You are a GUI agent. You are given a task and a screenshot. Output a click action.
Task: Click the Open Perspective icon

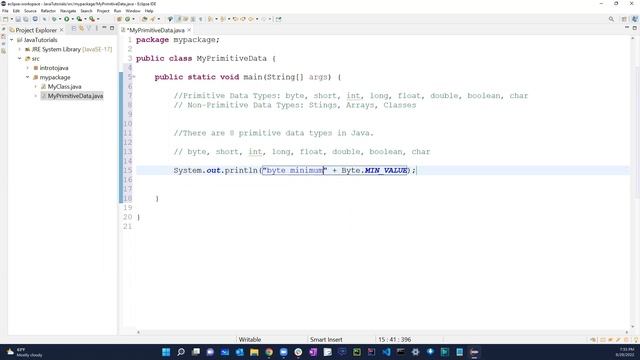pyautogui.click(x=624, y=19)
